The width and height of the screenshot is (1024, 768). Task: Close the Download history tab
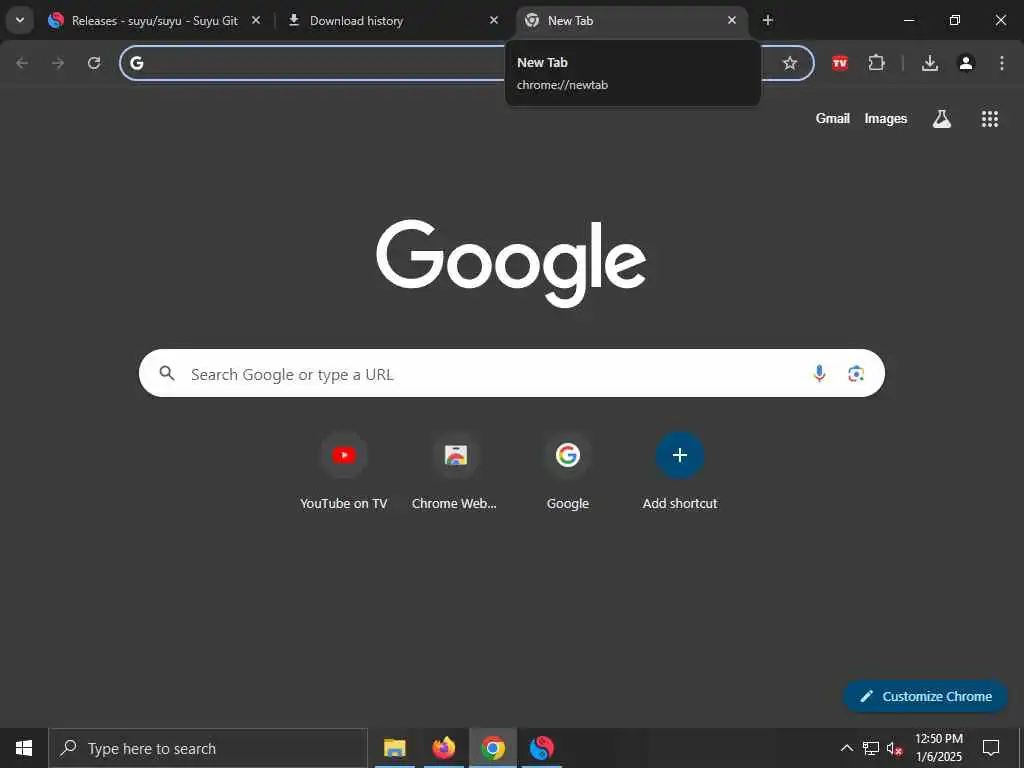click(x=494, y=20)
